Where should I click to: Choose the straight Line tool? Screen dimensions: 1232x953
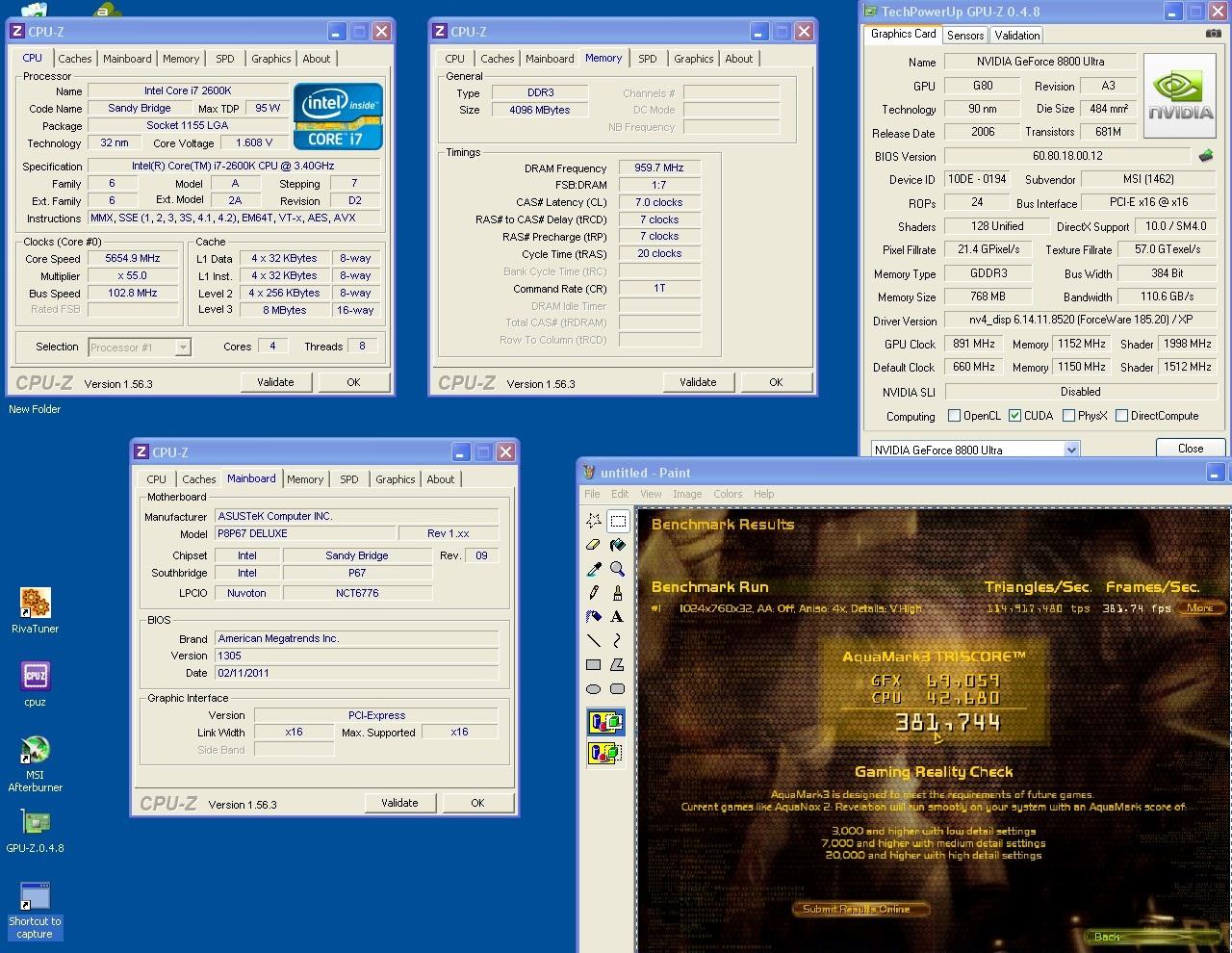click(x=594, y=641)
